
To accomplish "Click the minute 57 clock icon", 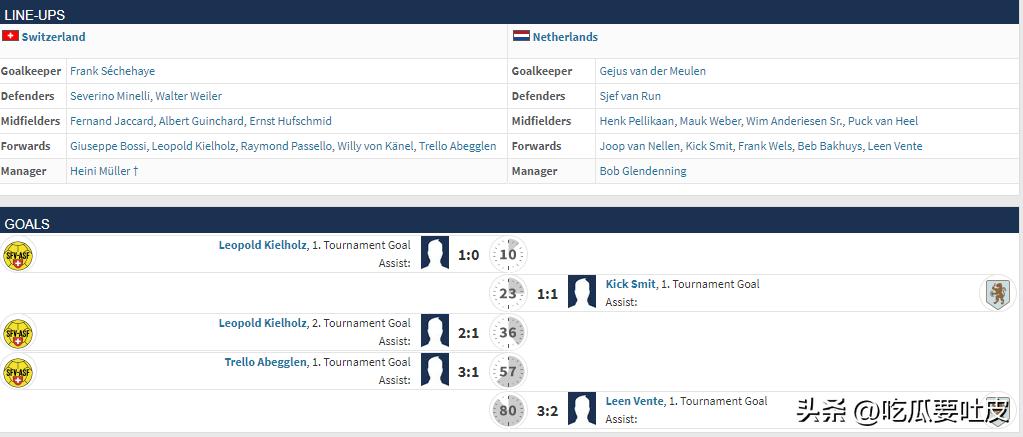I will pyautogui.click(x=508, y=371).
